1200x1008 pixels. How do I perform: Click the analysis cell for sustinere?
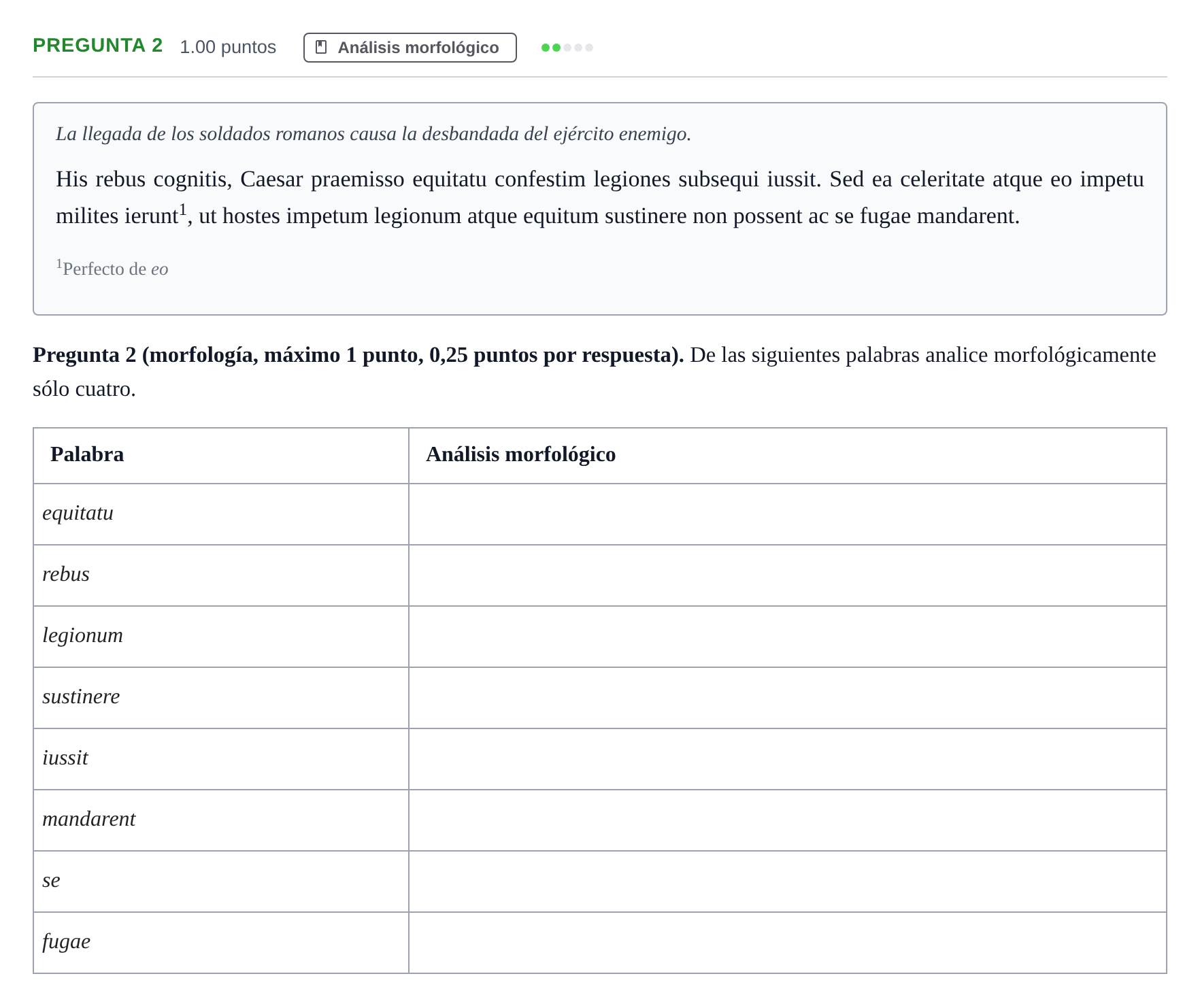pyautogui.click(x=788, y=698)
